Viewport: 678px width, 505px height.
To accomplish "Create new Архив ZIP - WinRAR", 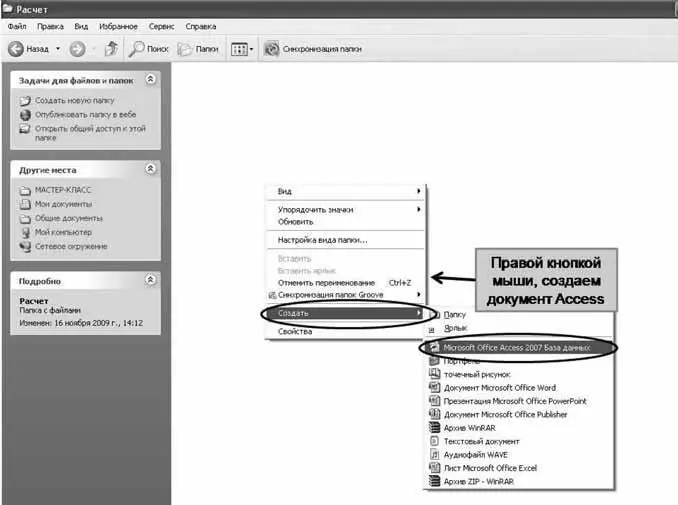I will pyautogui.click(x=519, y=482).
